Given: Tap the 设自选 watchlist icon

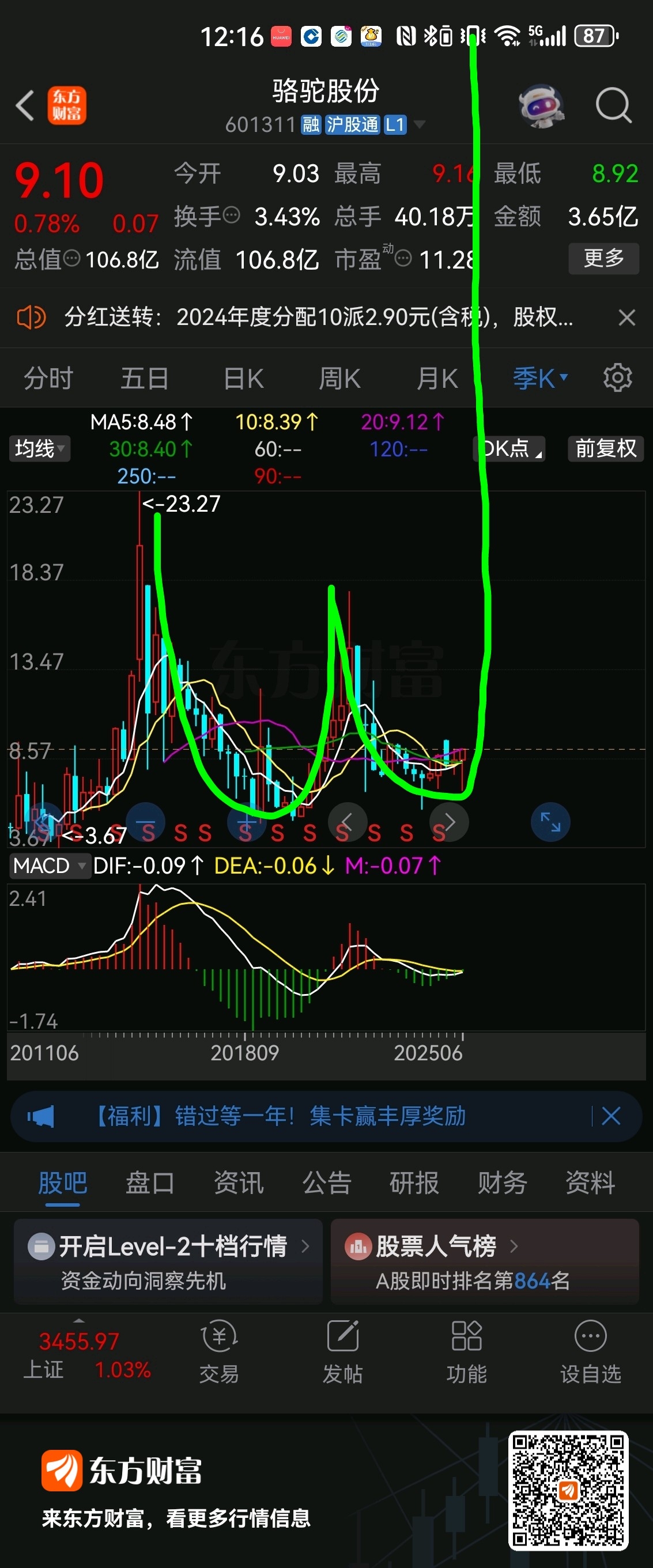Looking at the screenshot, I should click(590, 1351).
